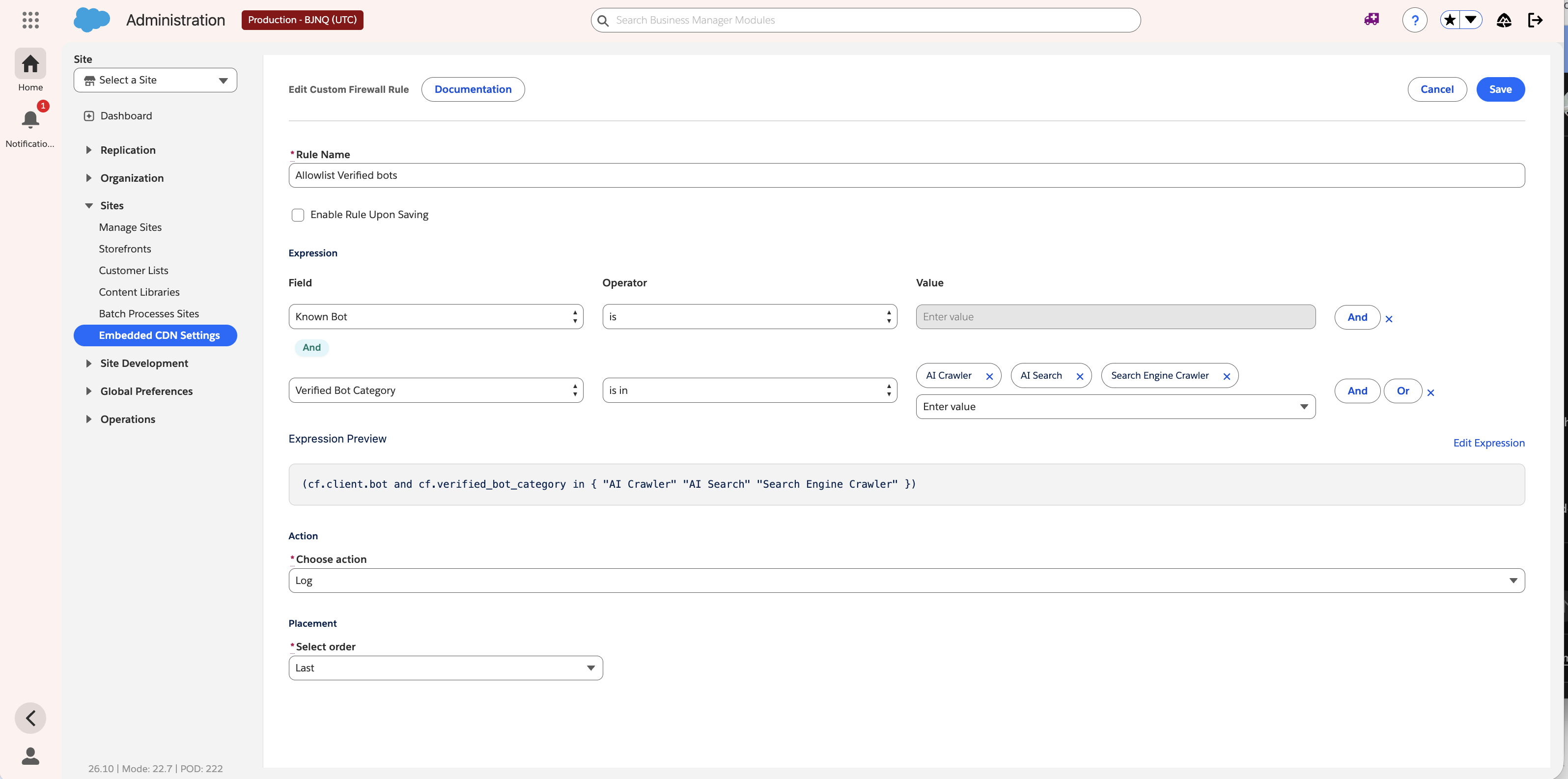Open the 'is' operator dropdown
Image resolution: width=1568 pixels, height=779 pixels.
pyautogui.click(x=749, y=316)
